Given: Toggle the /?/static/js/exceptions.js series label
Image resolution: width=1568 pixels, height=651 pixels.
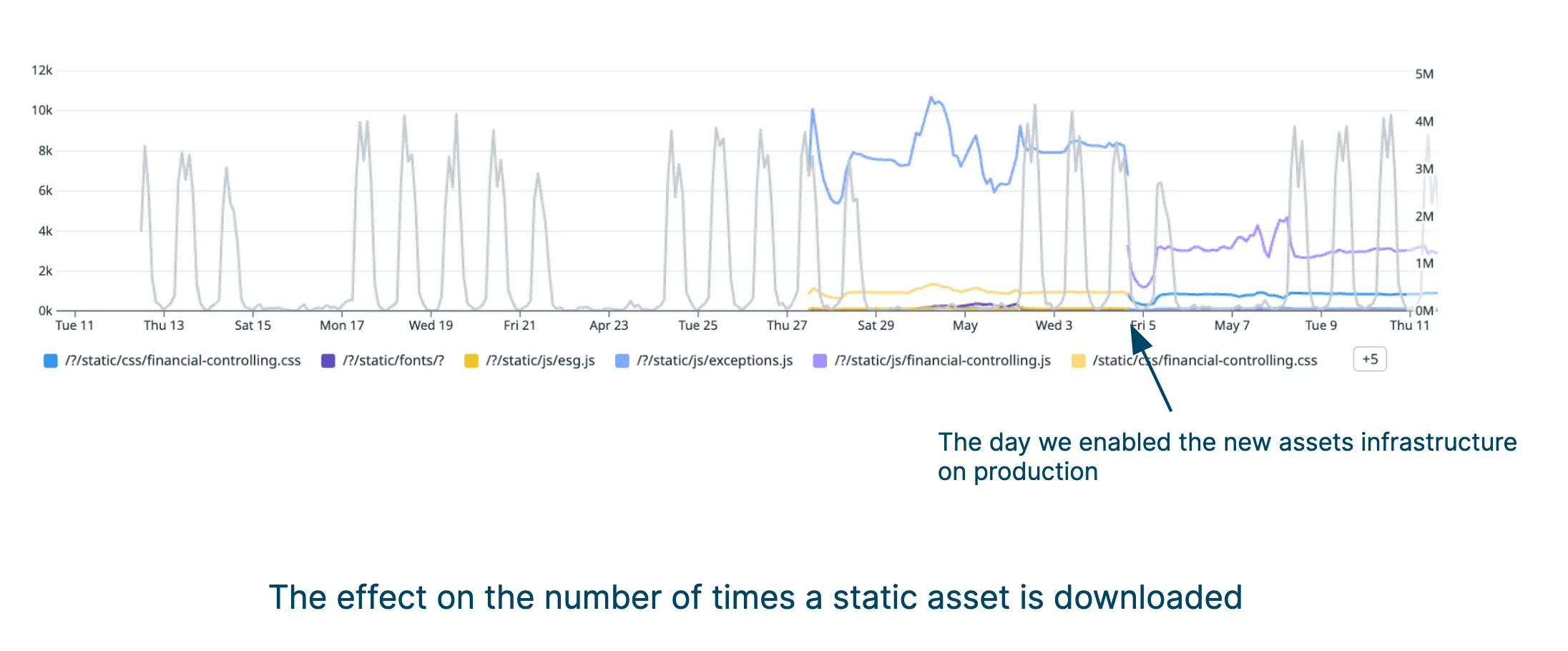Looking at the screenshot, I should [715, 361].
